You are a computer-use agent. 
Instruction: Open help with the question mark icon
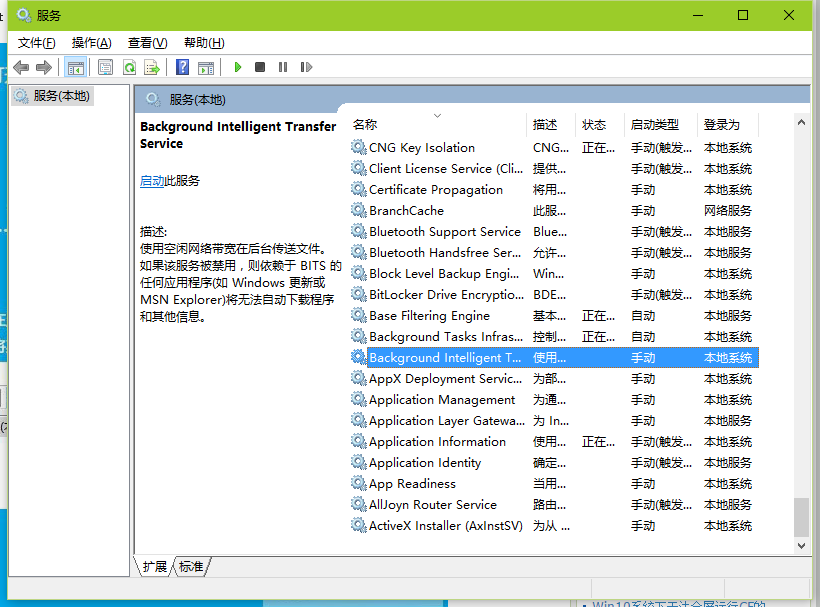(x=182, y=66)
